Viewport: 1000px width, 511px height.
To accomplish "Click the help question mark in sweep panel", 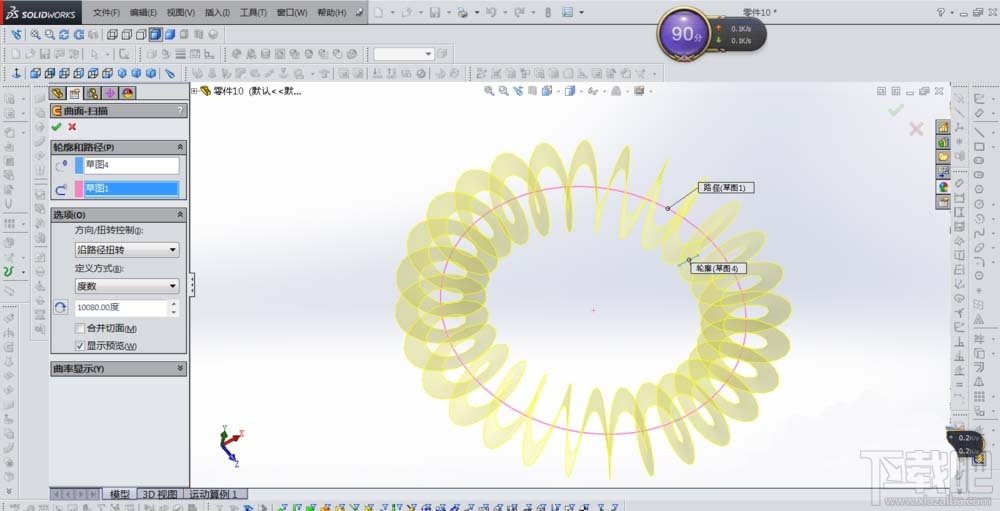I will pyautogui.click(x=180, y=110).
